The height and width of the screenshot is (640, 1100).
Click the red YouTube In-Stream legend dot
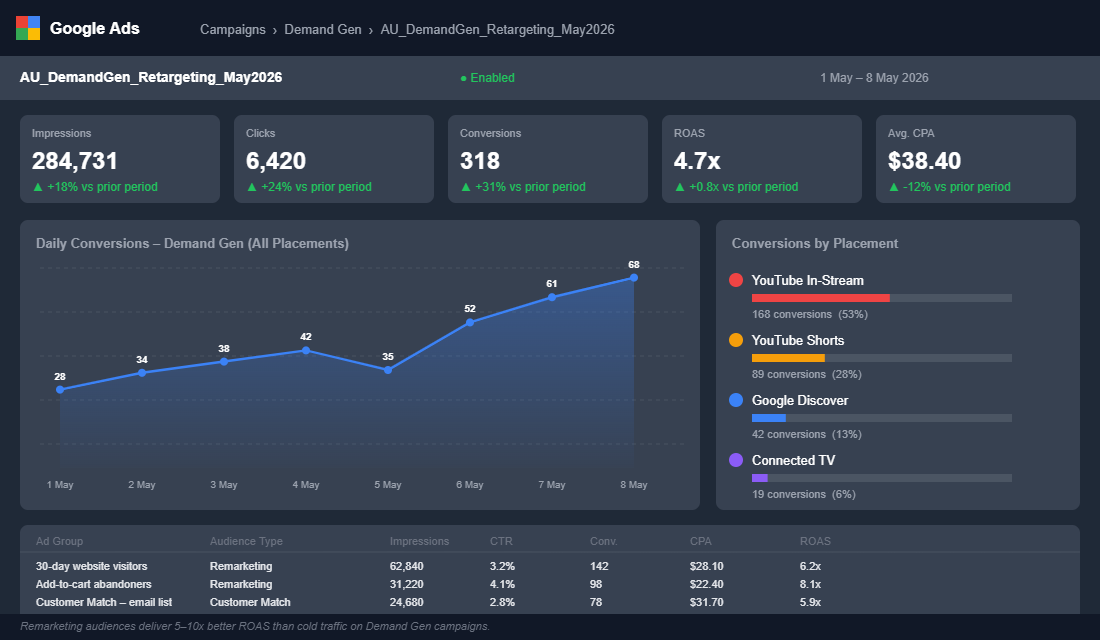point(736,280)
